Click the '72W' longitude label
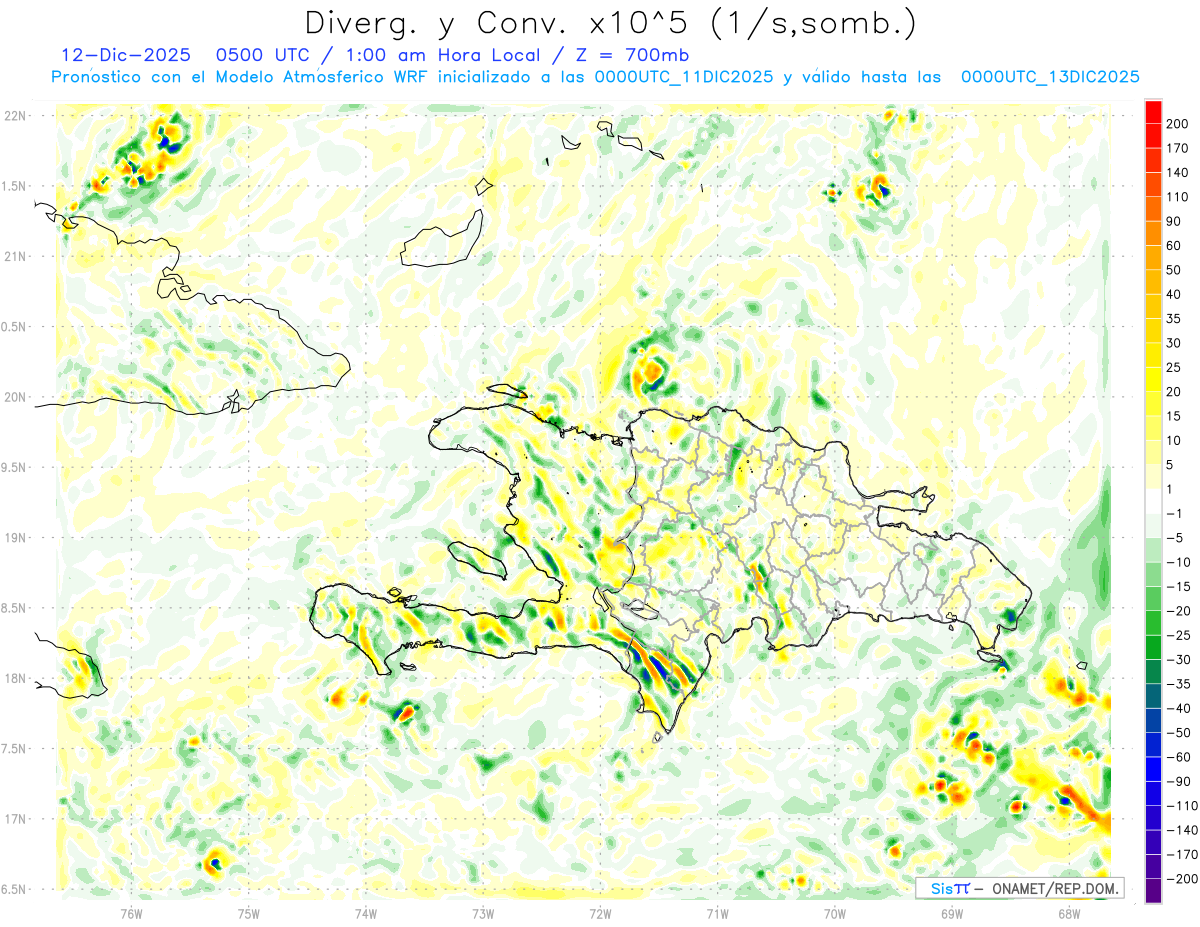 click(600, 913)
